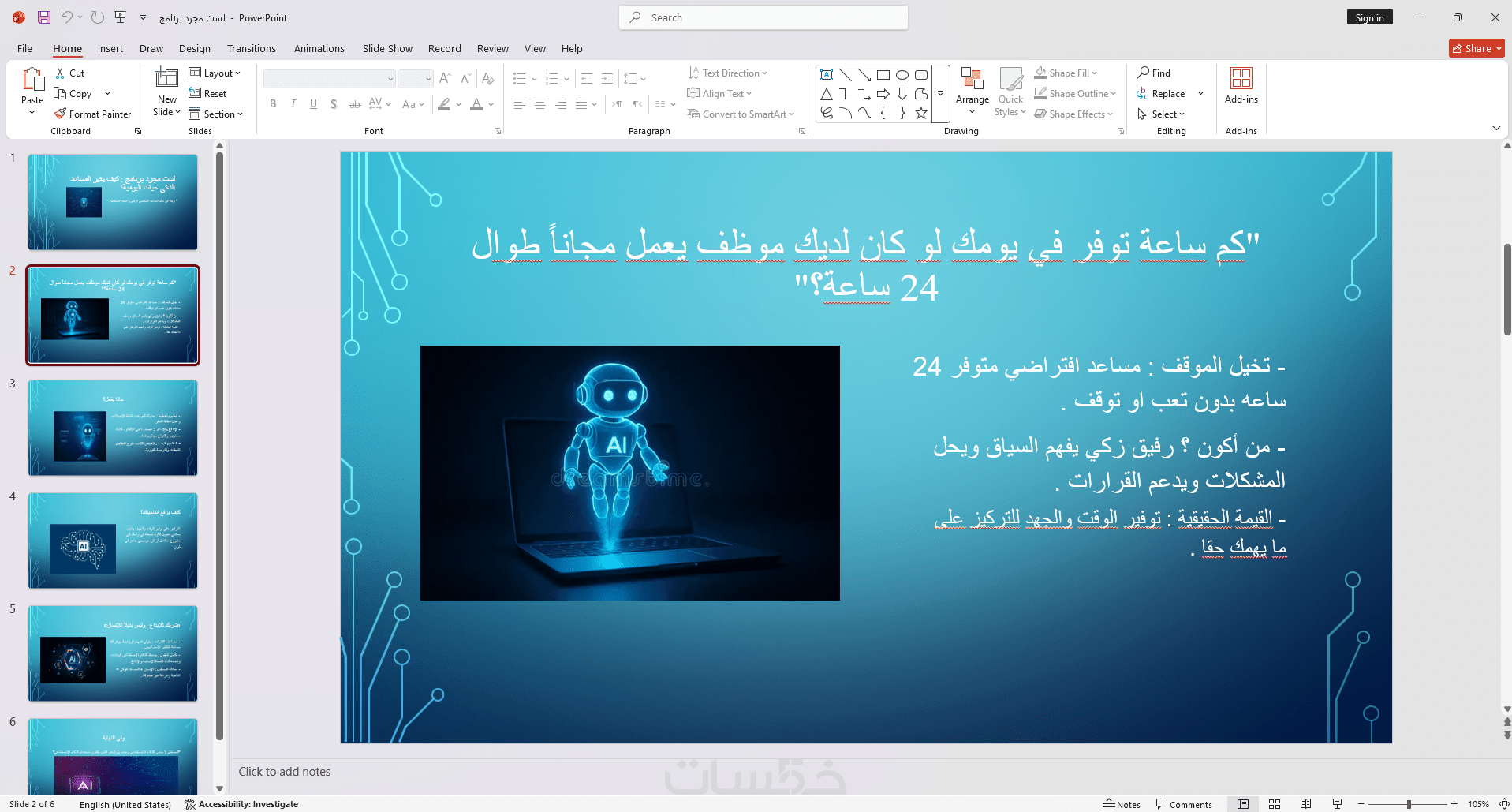The width and height of the screenshot is (1512, 812).
Task: Expand the shapes gallery More arrow
Action: coord(940,93)
